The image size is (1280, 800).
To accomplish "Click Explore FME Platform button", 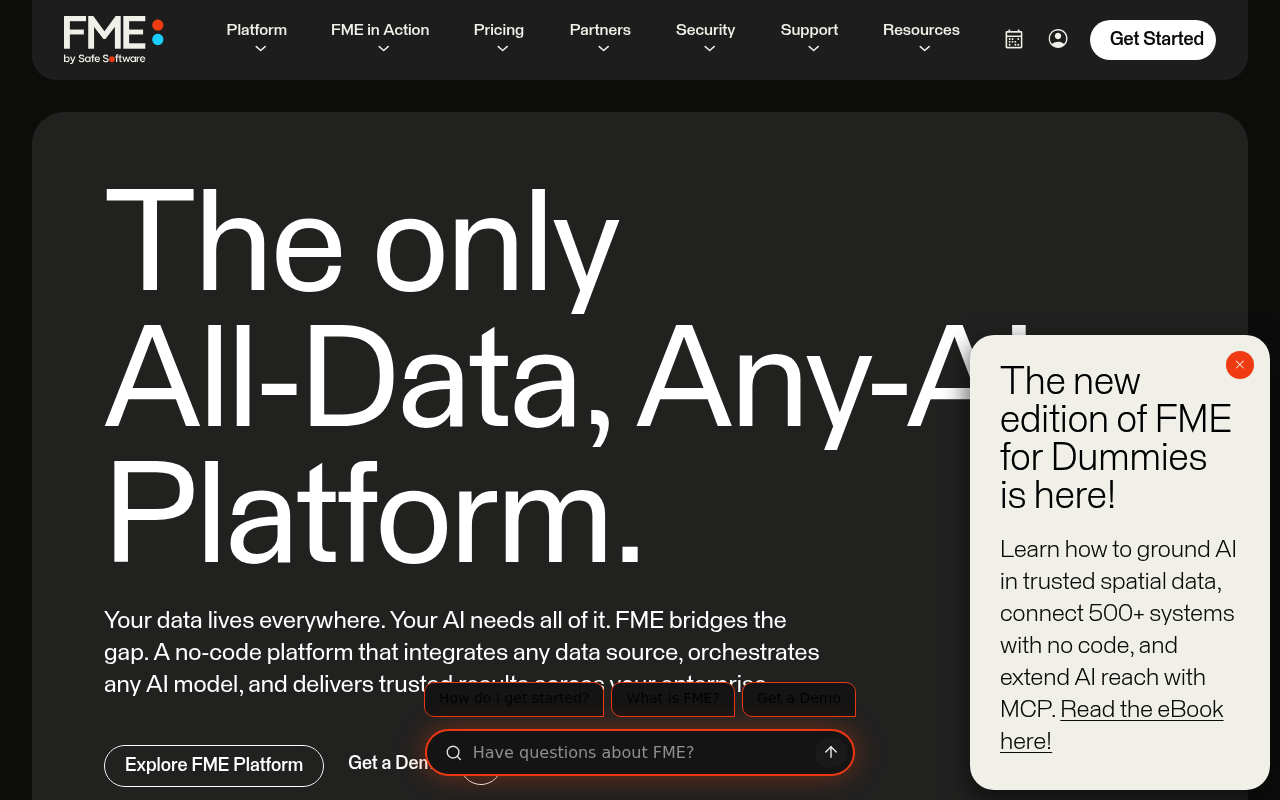I will click(214, 766).
